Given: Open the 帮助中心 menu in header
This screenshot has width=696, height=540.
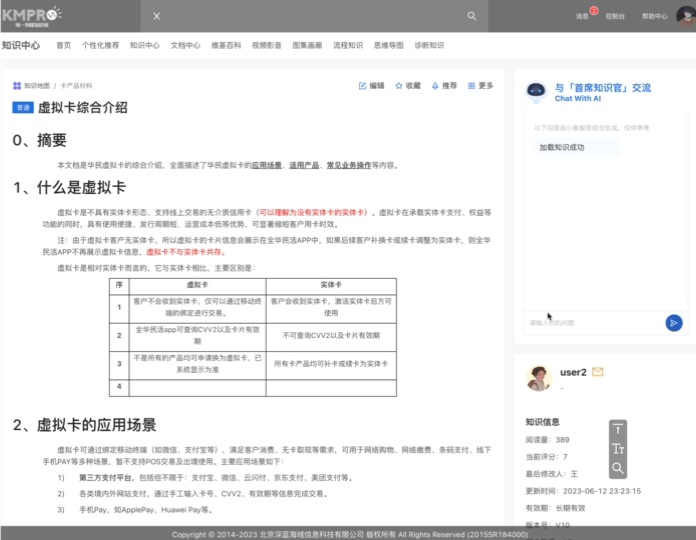Looking at the screenshot, I should 654,16.
